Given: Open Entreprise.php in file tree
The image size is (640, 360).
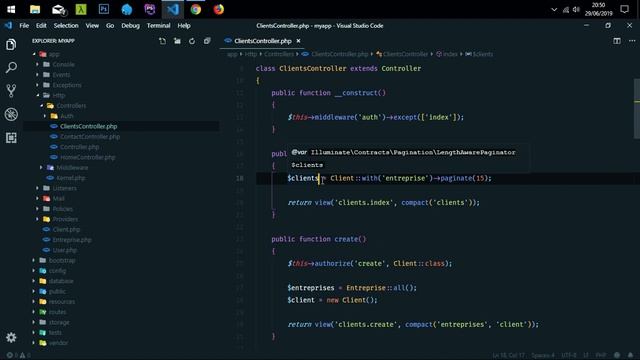Looking at the screenshot, I should pyautogui.click(x=72, y=240).
